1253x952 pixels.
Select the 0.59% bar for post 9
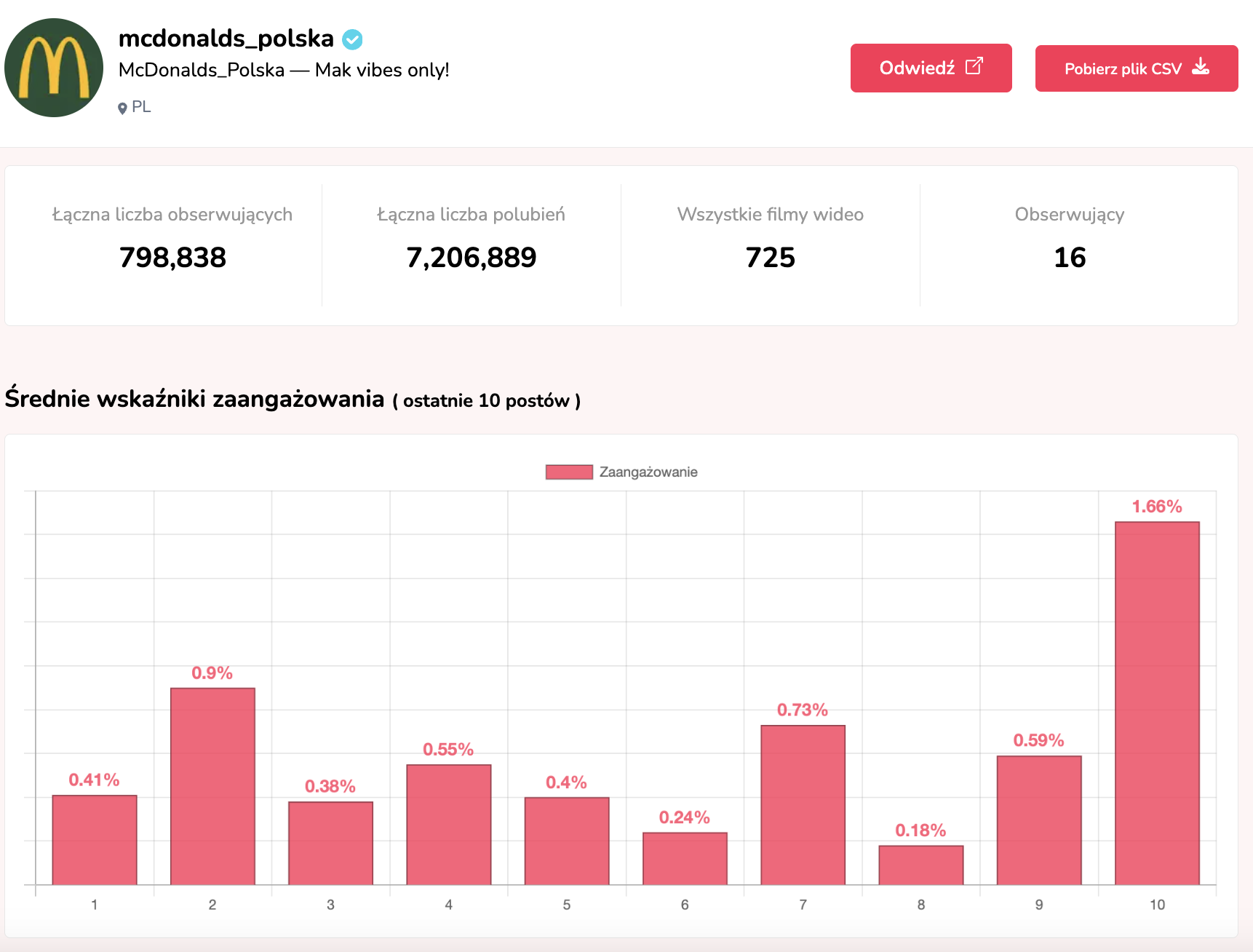(1039, 820)
